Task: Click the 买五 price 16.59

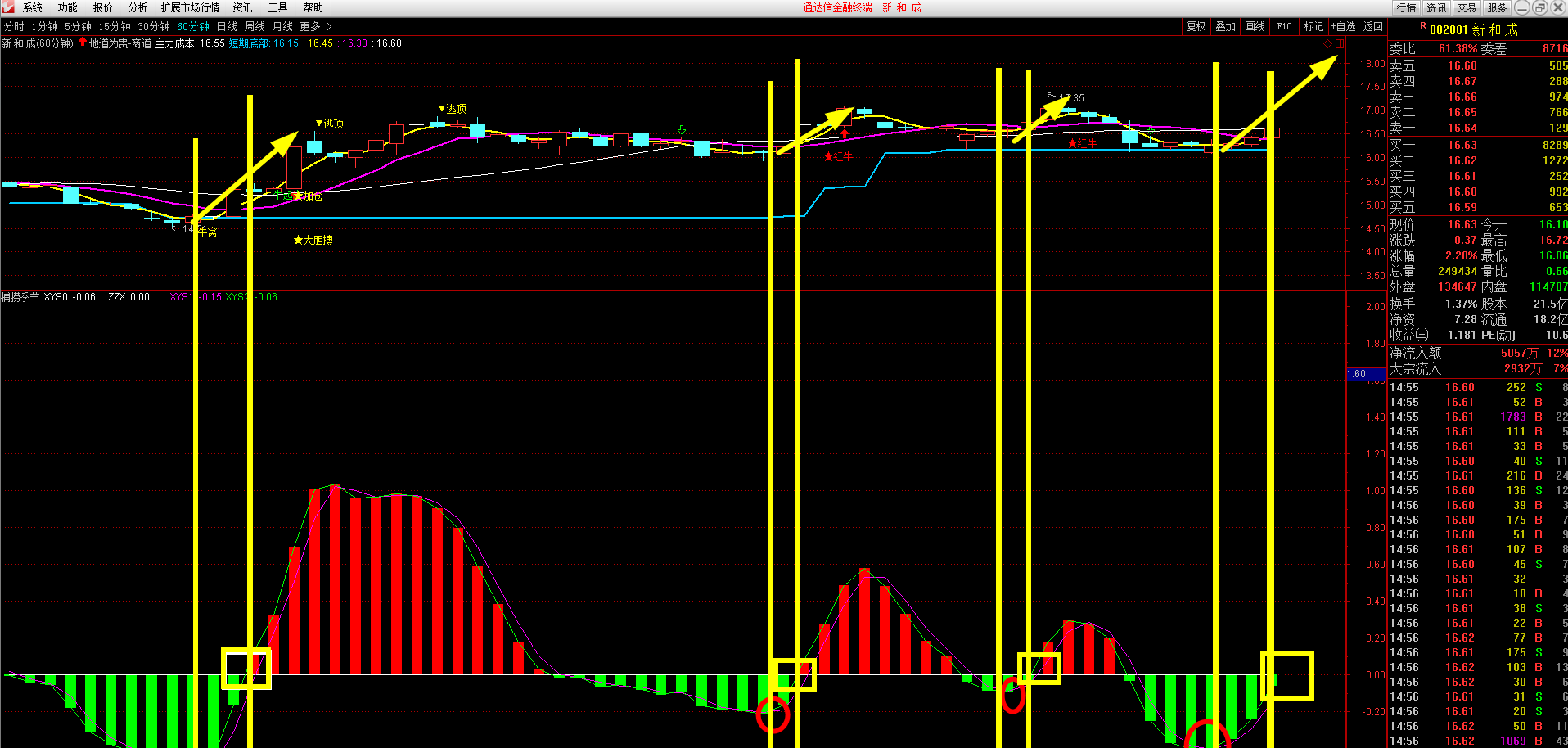Action: [1462, 208]
